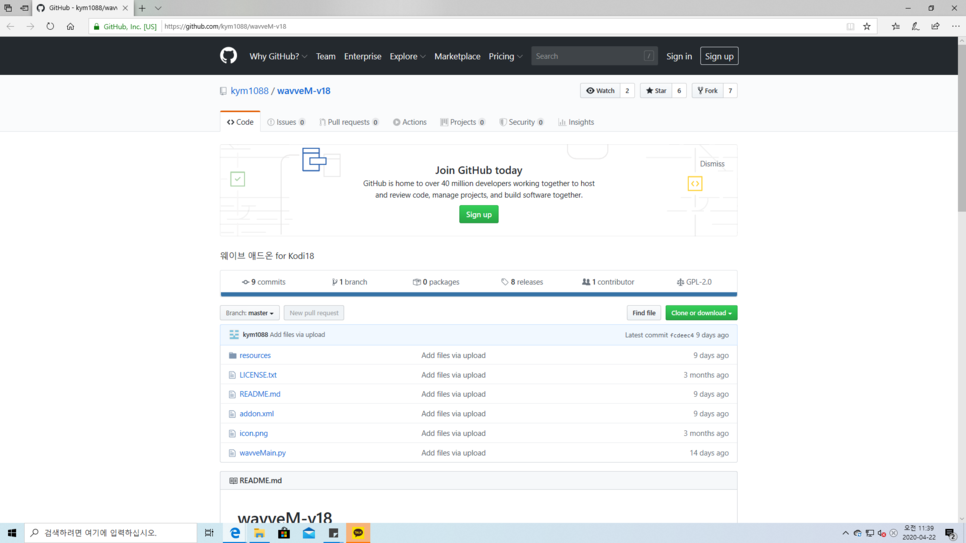Open Team page in navbar

(325, 56)
